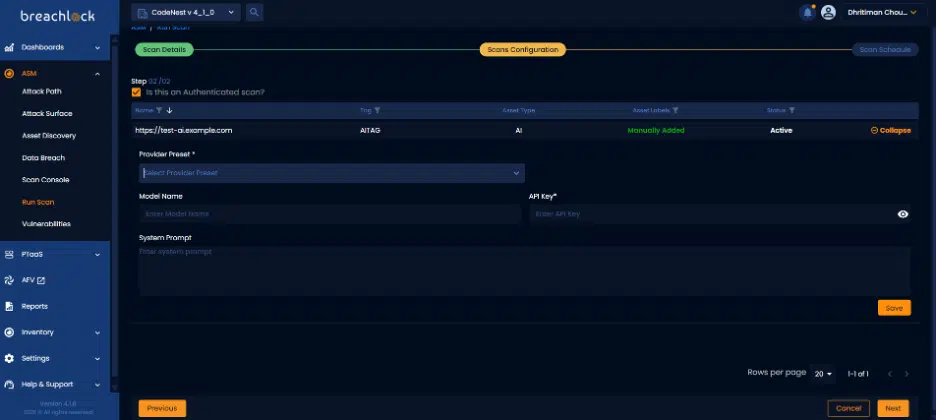Click the Next button
The height and width of the screenshot is (420, 936).
893,409
